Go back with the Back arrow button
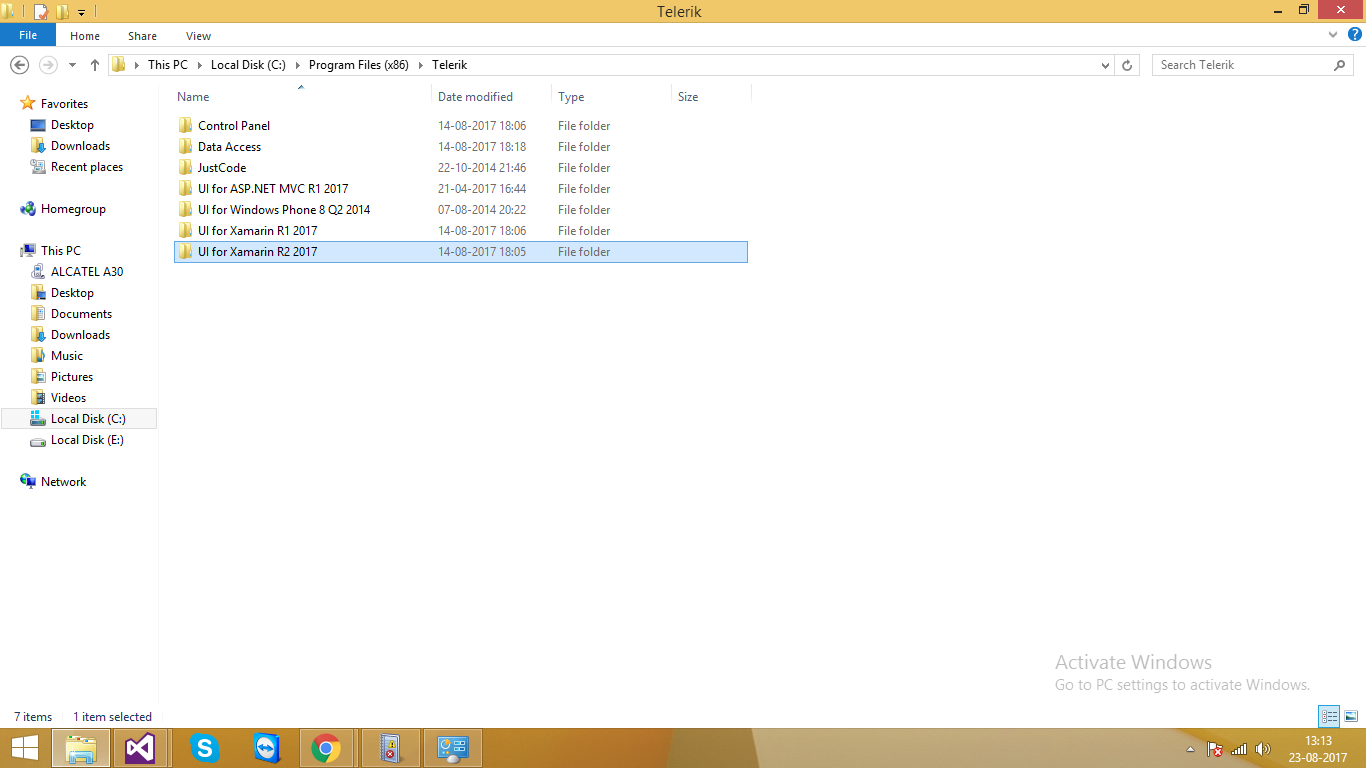 [19, 65]
